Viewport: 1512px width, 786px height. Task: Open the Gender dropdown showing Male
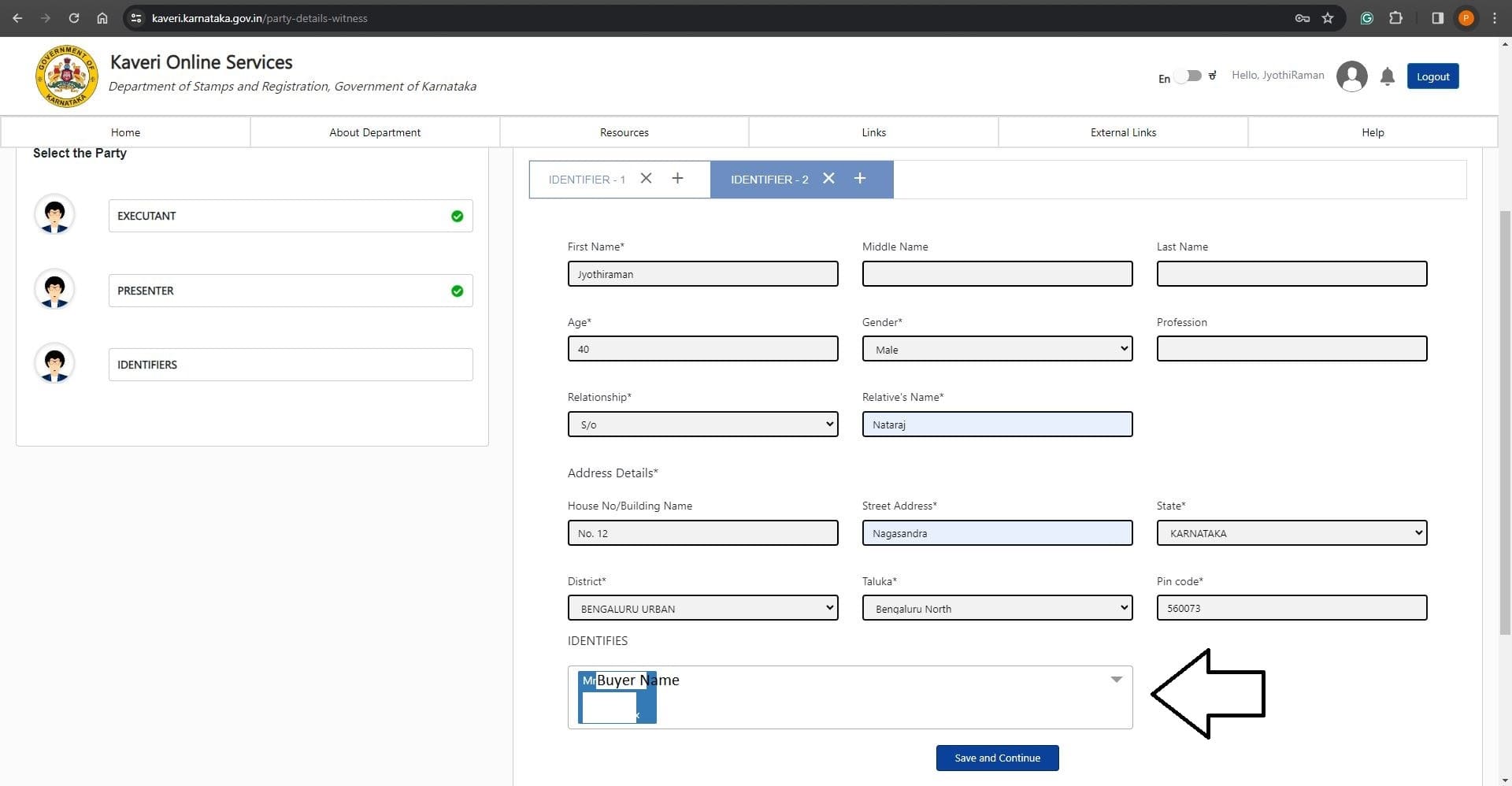[x=996, y=349]
